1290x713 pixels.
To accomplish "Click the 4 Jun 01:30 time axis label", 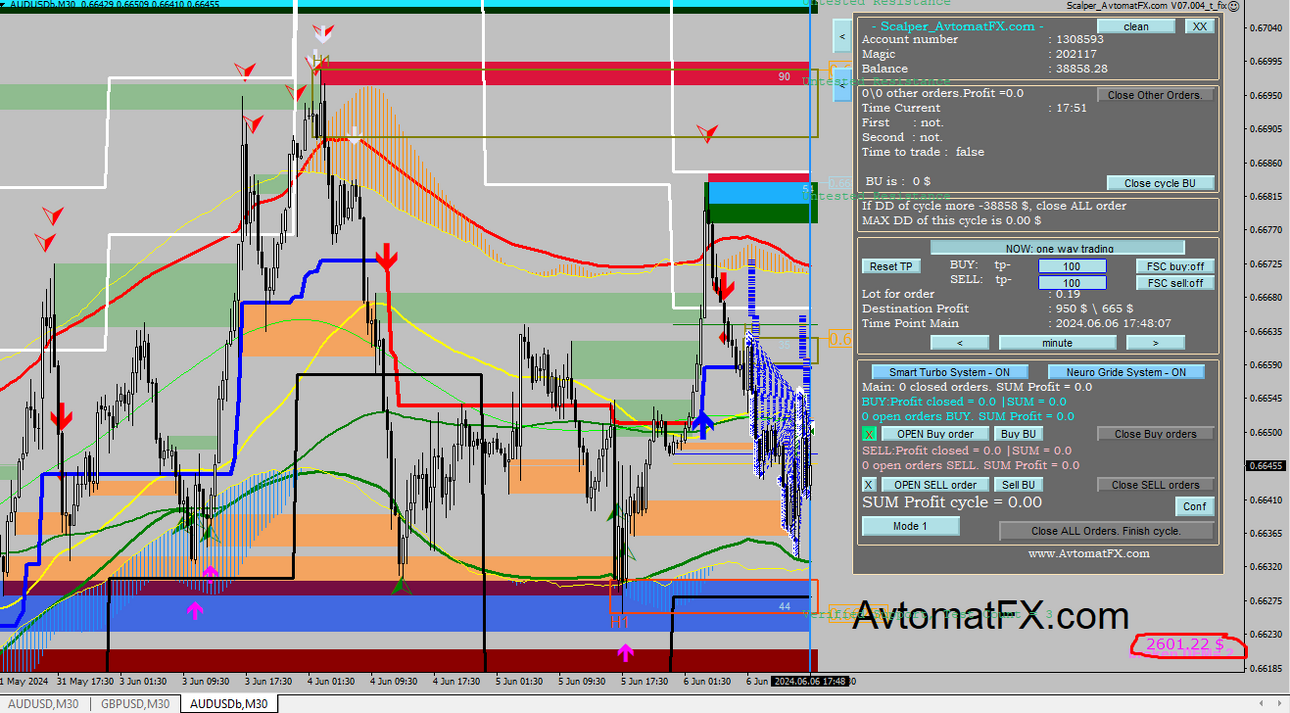I will 332,682.
